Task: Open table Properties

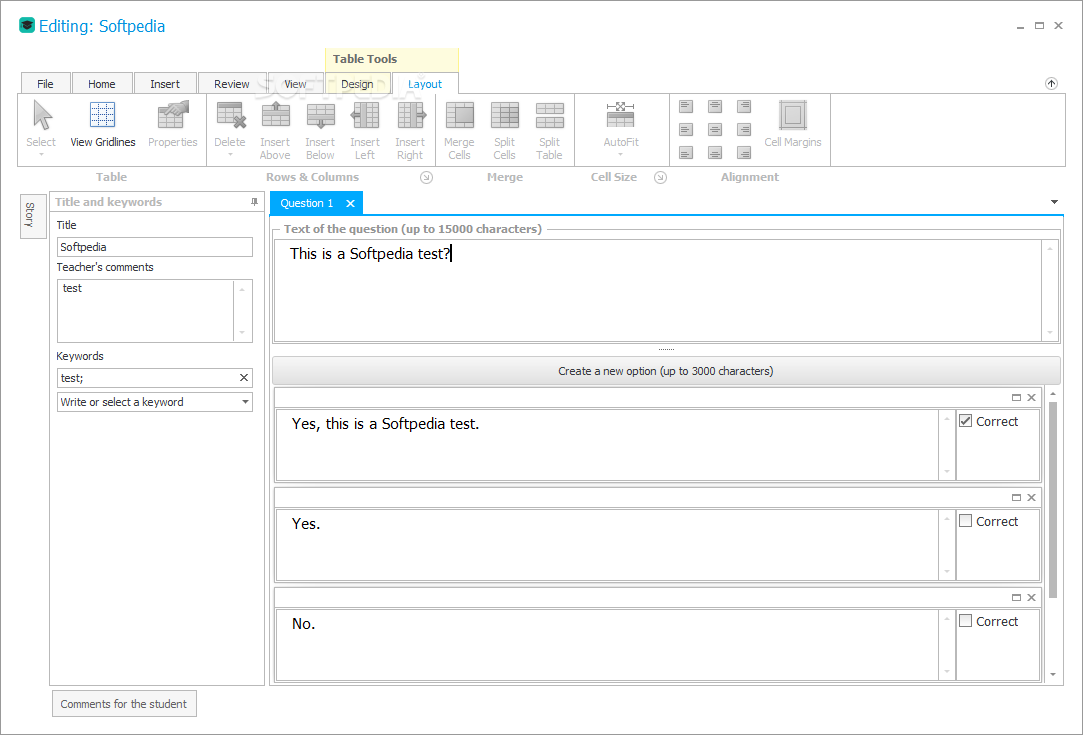Action: point(173,125)
